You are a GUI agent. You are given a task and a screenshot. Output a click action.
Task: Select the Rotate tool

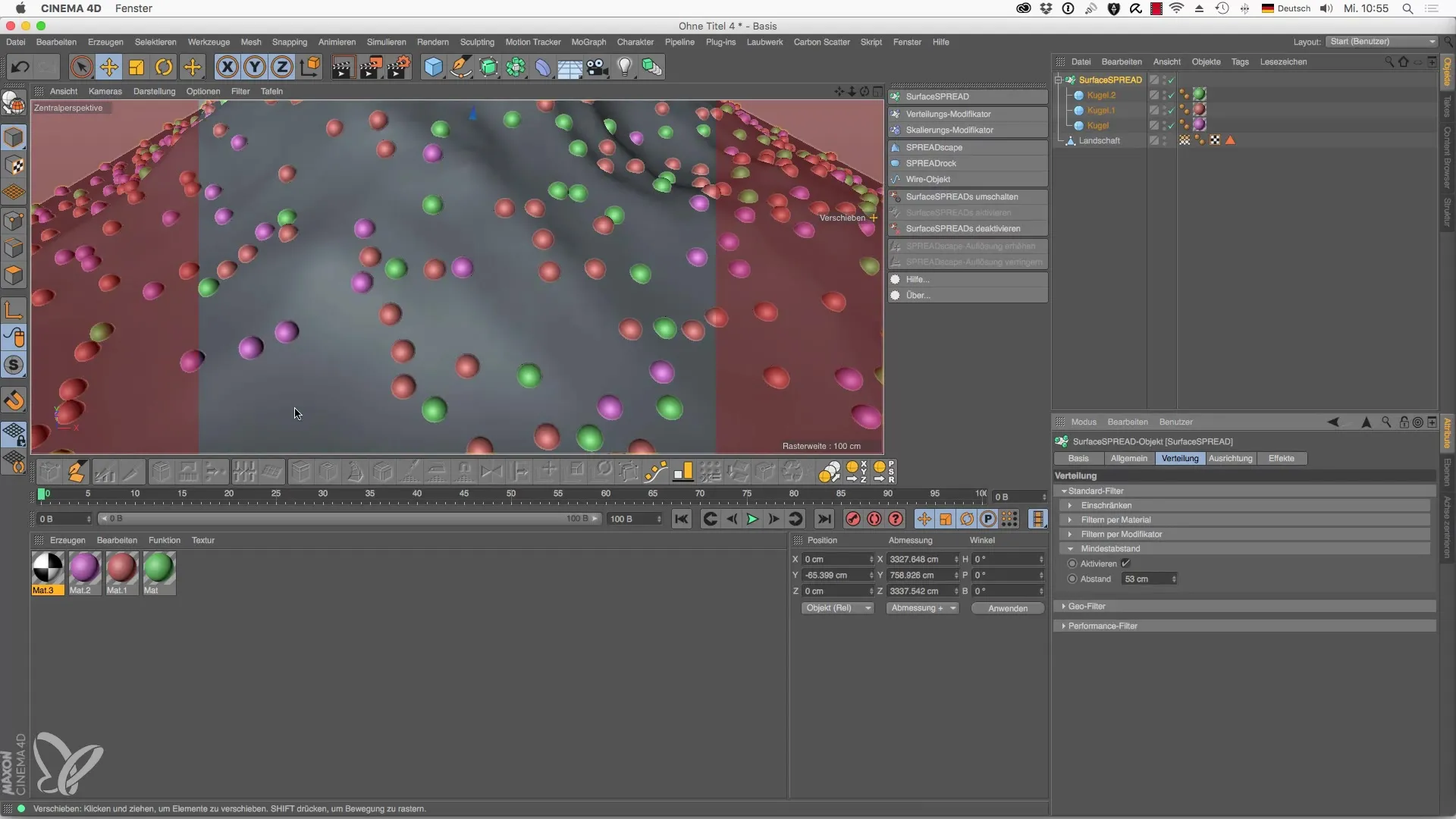[164, 67]
